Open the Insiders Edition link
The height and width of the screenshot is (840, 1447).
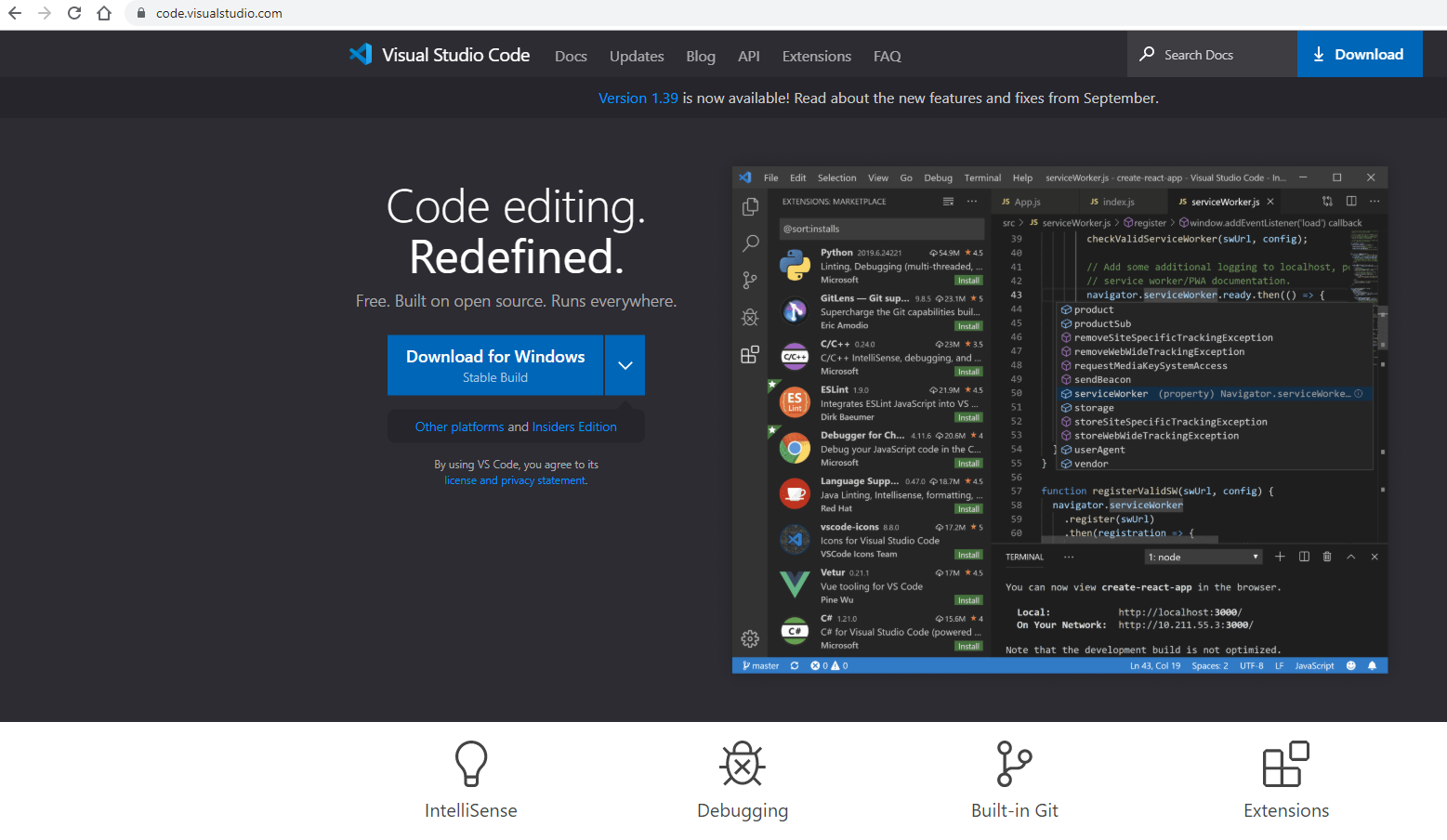point(574,427)
